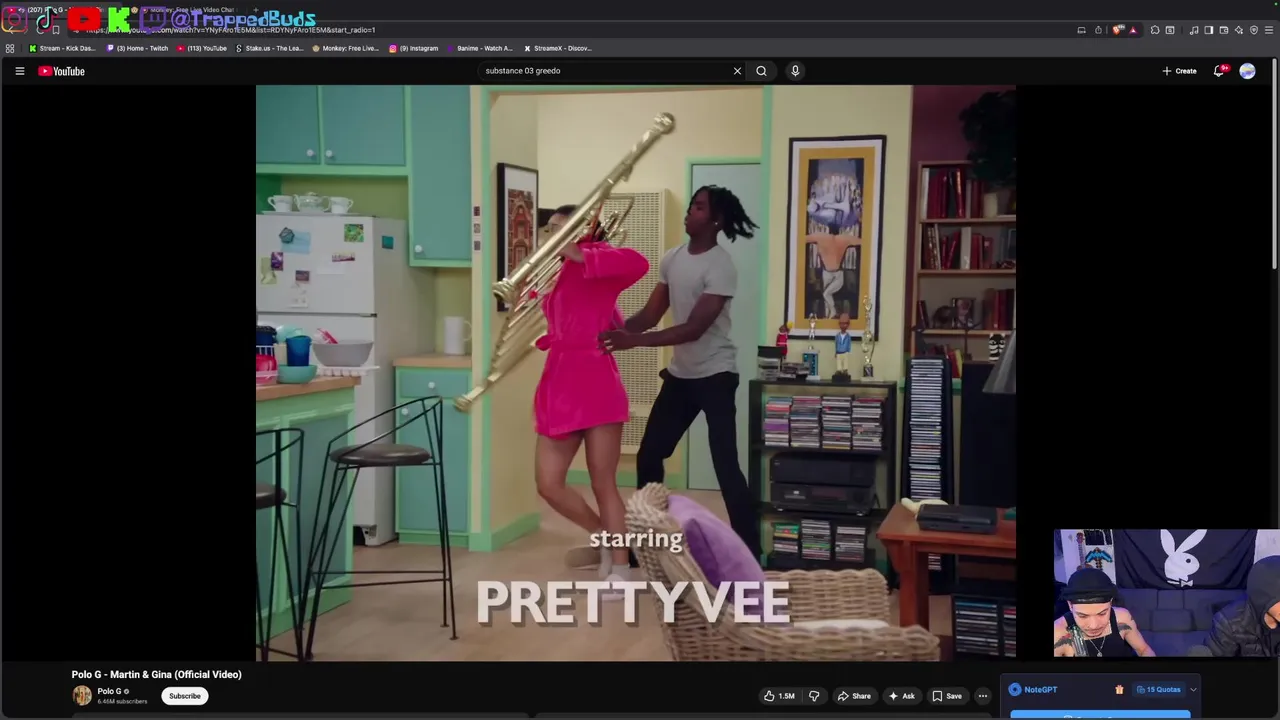Open YouTube notifications bell

tap(1219, 71)
